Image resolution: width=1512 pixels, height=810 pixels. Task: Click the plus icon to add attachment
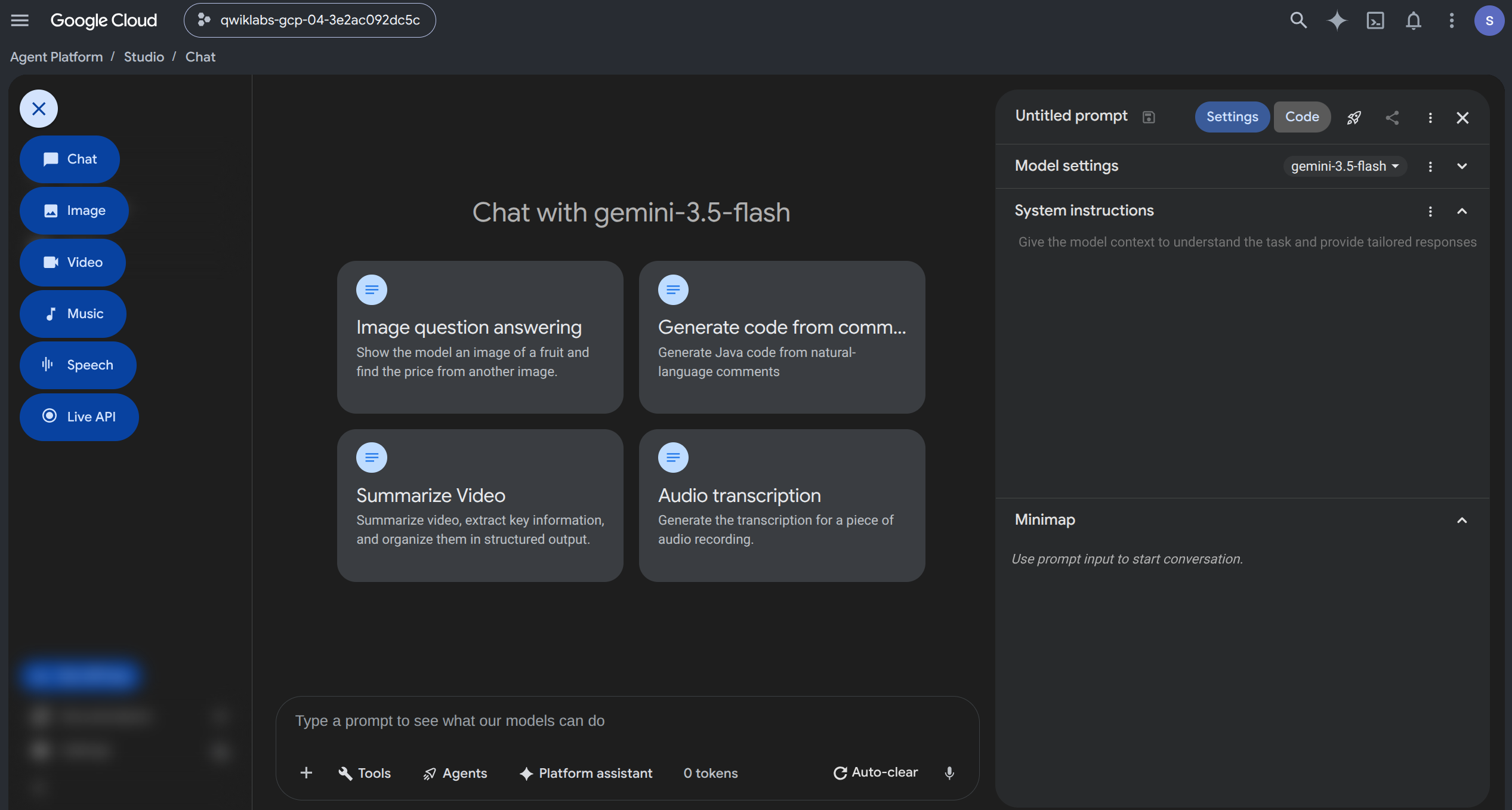(306, 773)
